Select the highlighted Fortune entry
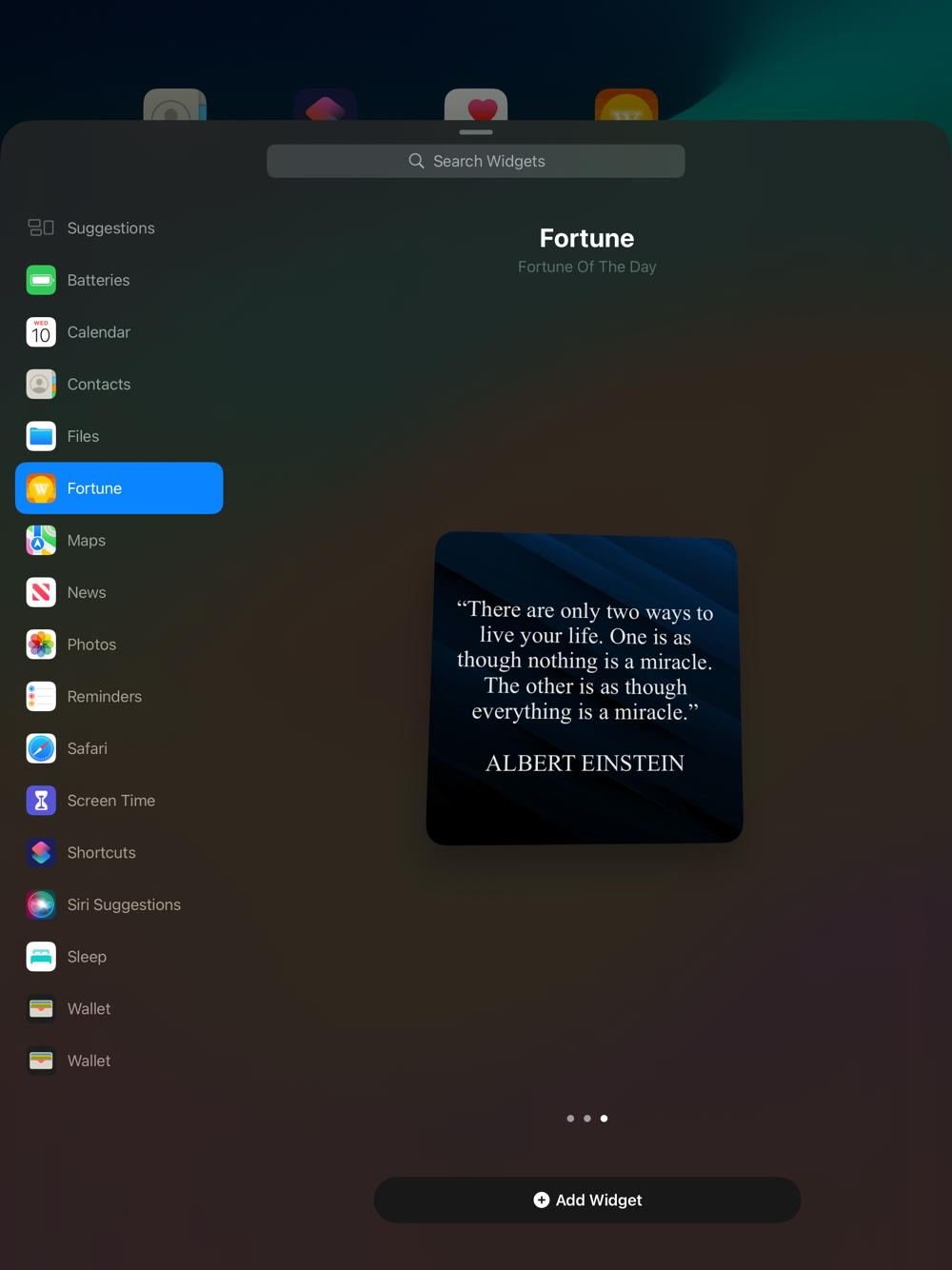The height and width of the screenshot is (1270, 952). pyautogui.click(x=119, y=488)
